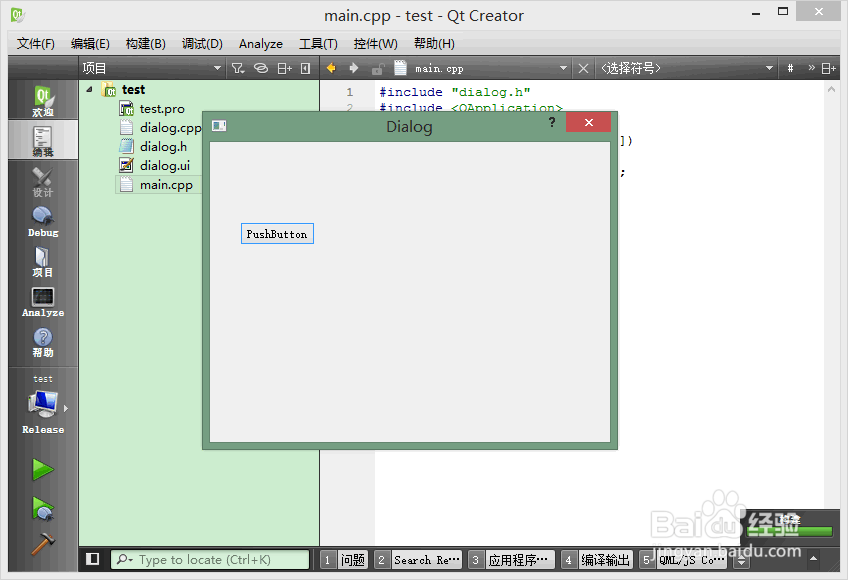The height and width of the screenshot is (580, 848).
Task: Build project with hammer icon
Action: click(43, 544)
